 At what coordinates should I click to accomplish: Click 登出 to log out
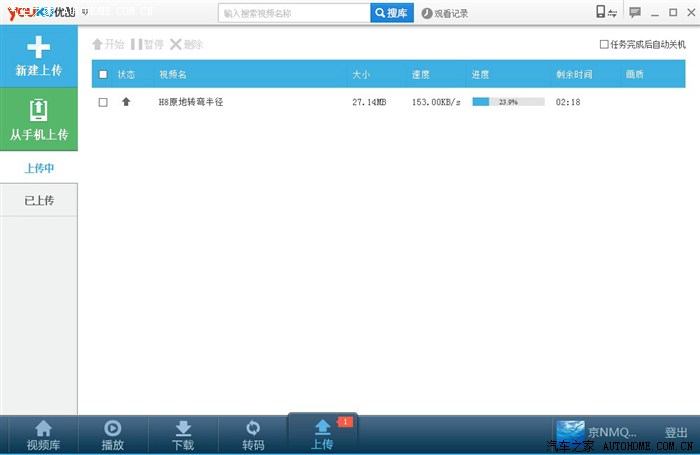click(676, 433)
